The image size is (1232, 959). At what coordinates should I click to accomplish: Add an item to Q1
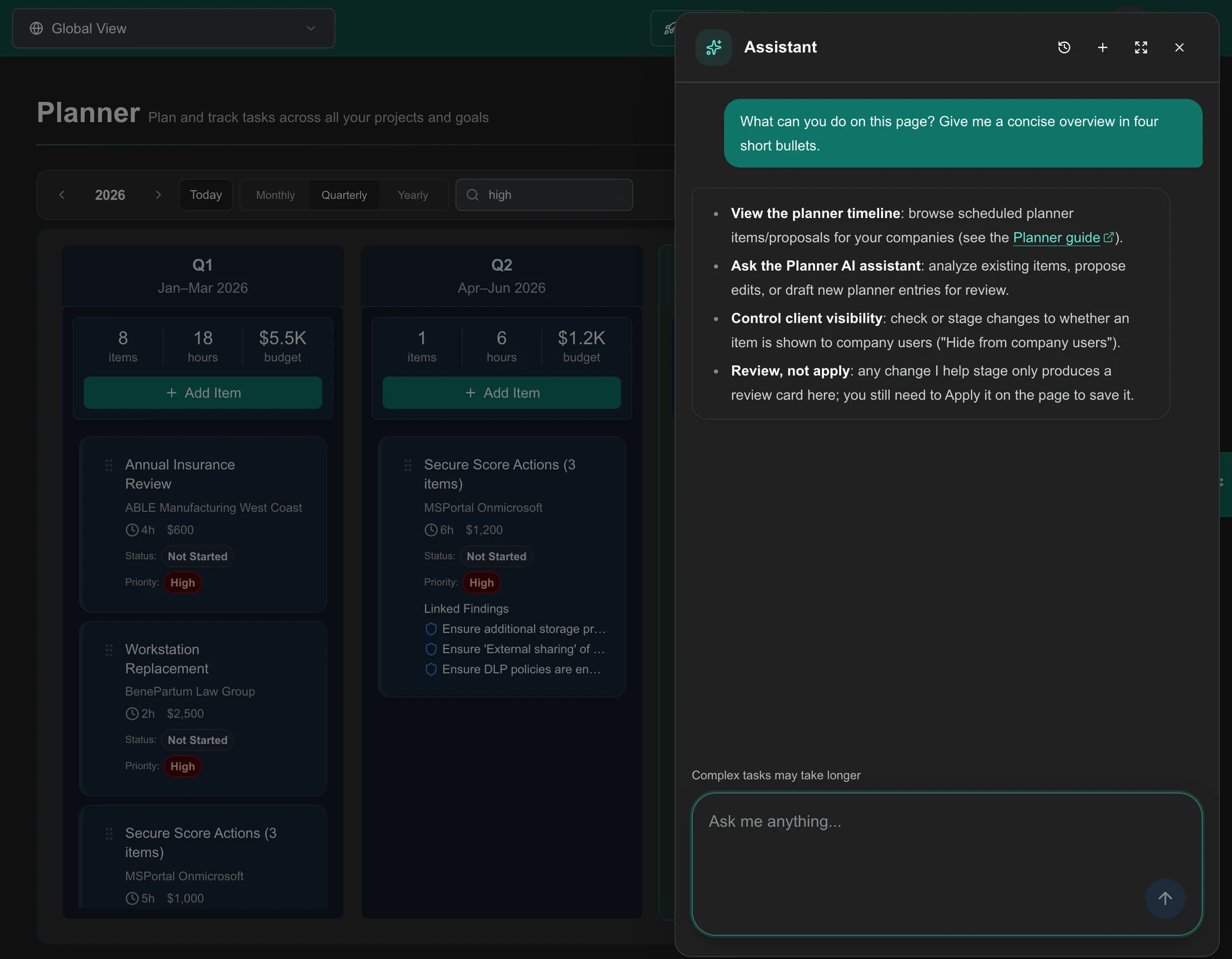[x=203, y=393]
